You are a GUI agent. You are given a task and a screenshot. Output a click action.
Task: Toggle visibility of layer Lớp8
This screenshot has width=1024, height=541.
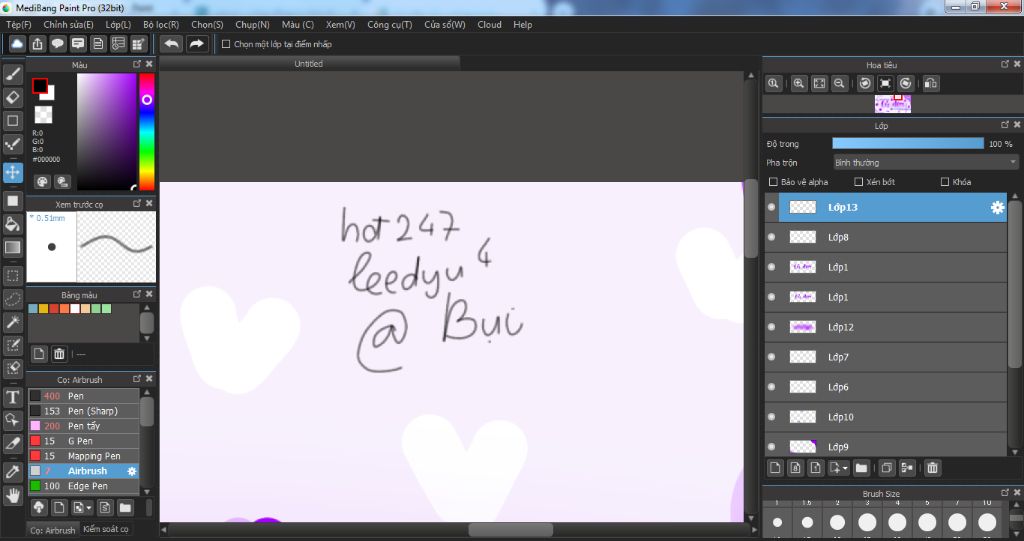coord(771,237)
